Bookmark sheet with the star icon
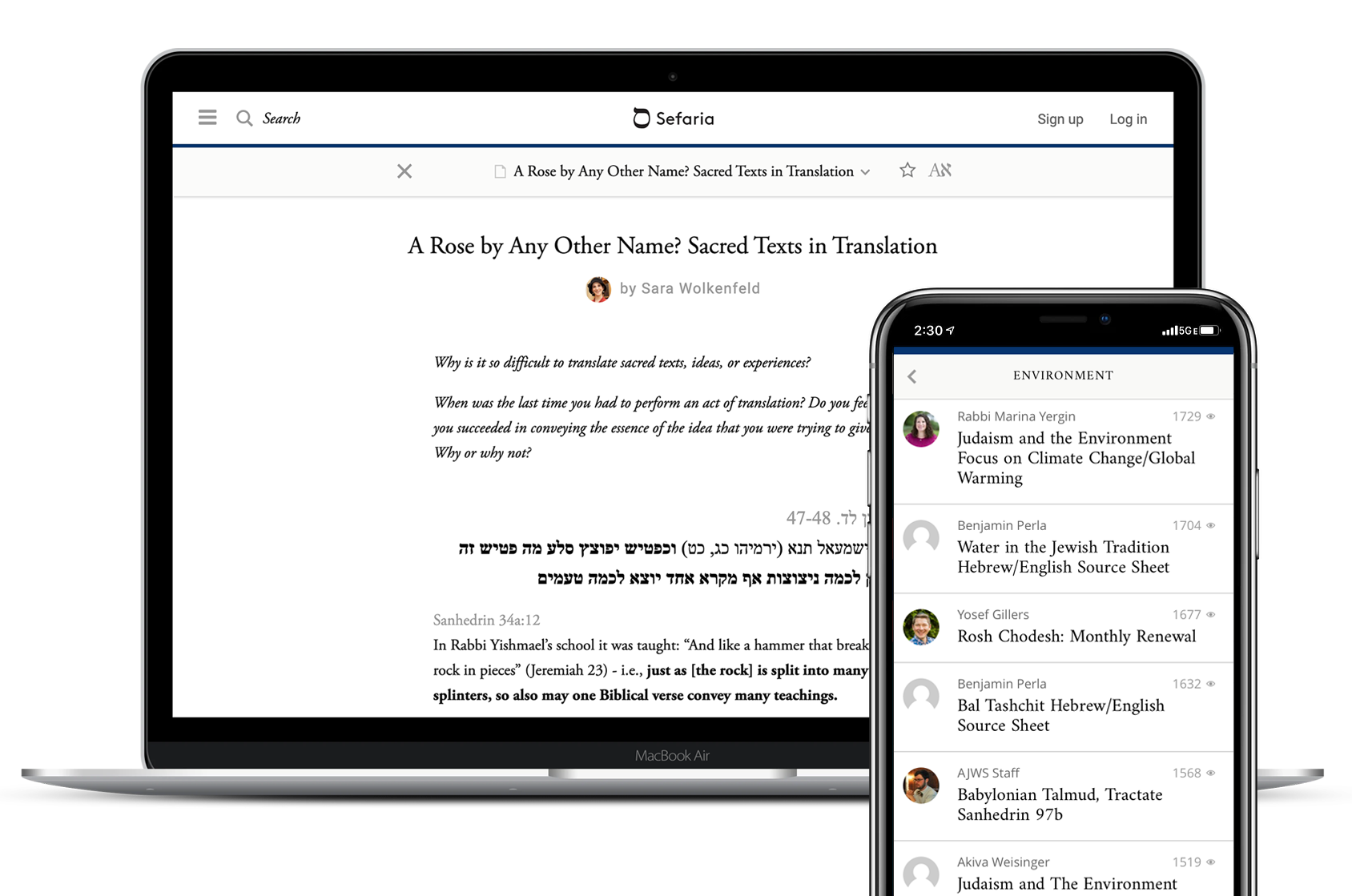 click(x=907, y=171)
